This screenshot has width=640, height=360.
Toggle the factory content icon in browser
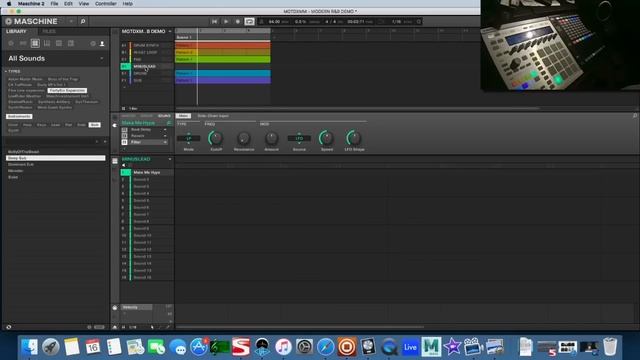click(93, 44)
